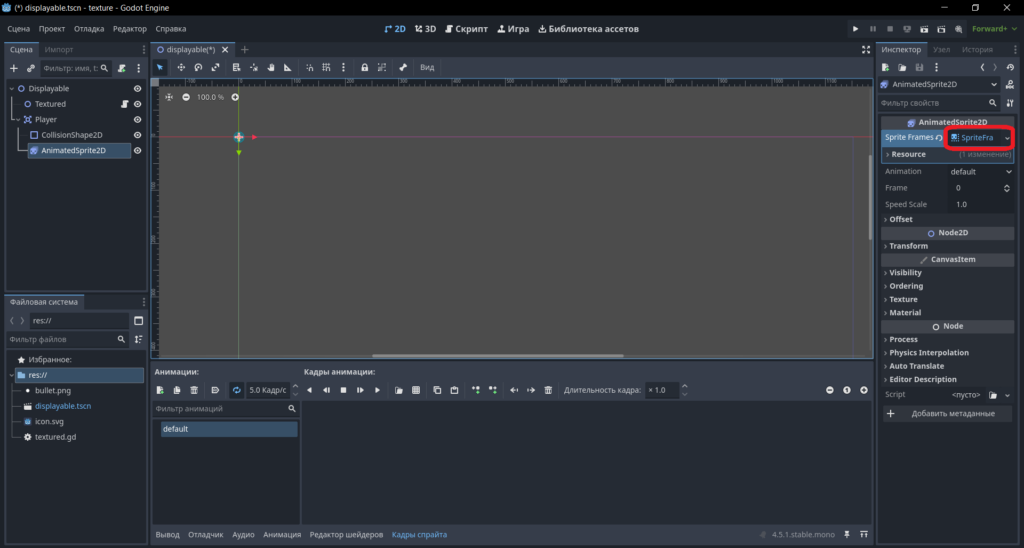
Task: Toggle grid snapping
Action: coord(326,67)
